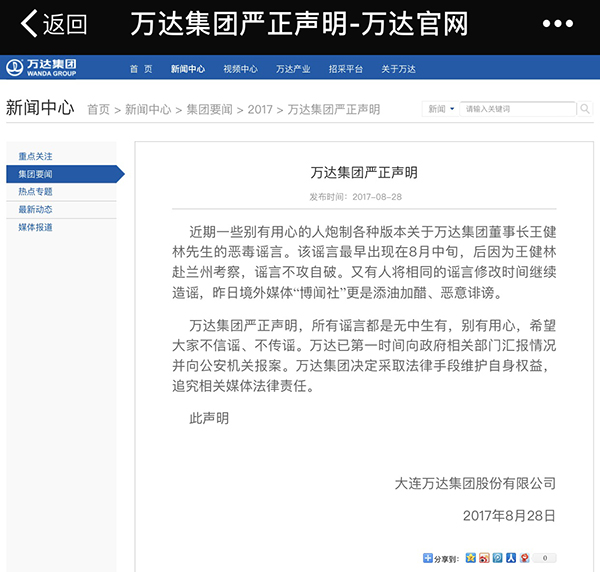The image size is (600, 572).
Task: Share to Qzone star icon
Action: click(470, 558)
